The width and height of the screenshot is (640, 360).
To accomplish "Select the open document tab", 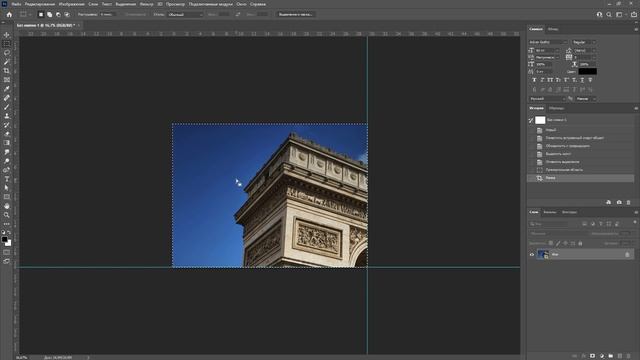I will point(46,25).
